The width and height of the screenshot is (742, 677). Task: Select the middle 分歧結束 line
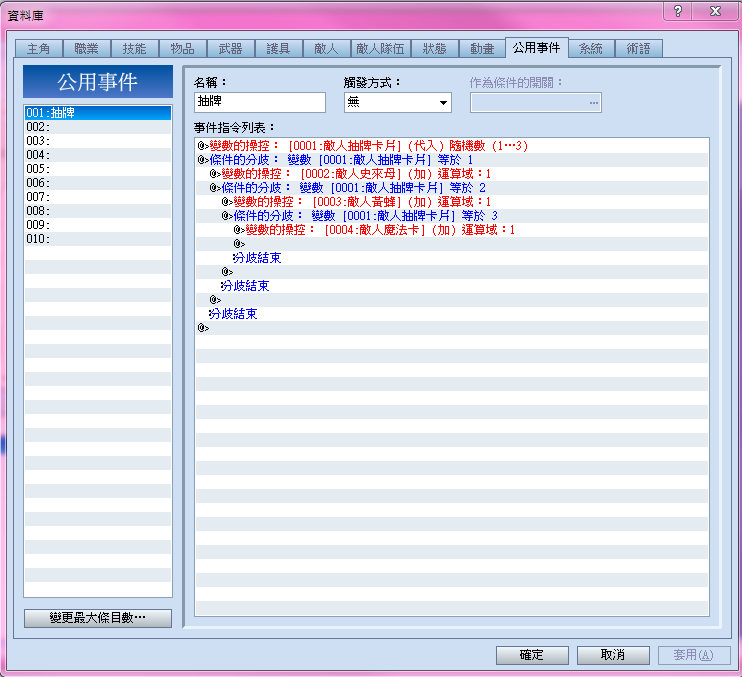[x=452, y=285]
